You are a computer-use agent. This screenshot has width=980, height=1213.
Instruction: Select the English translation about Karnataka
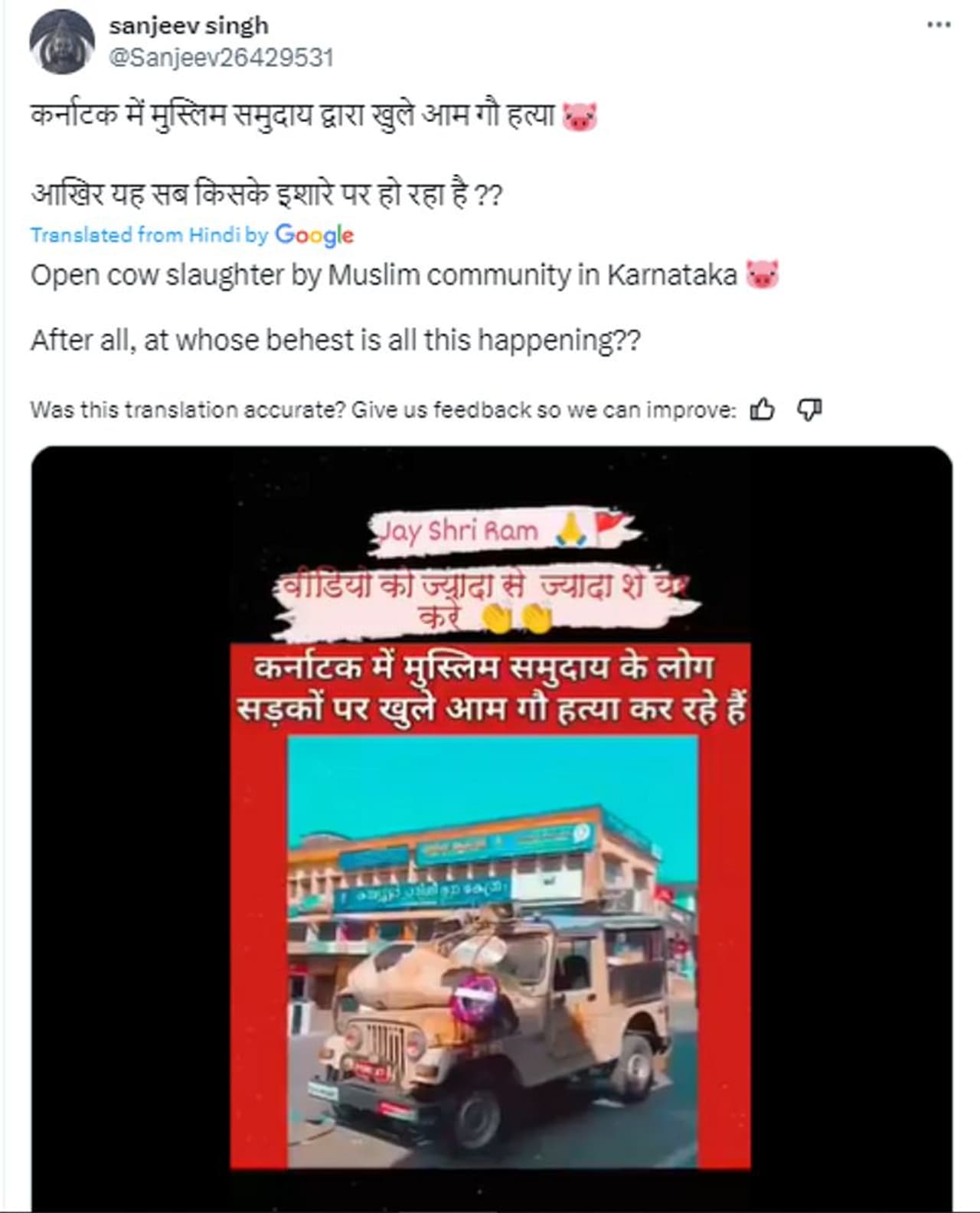(405, 275)
